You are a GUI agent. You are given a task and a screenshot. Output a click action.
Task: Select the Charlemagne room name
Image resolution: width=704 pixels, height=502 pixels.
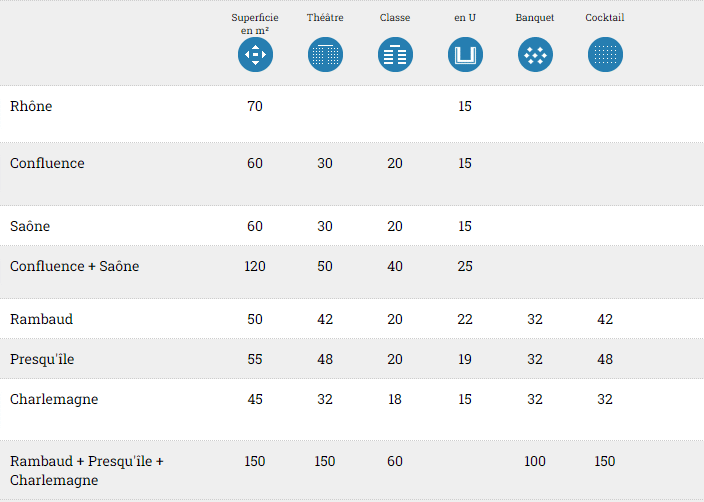click(x=54, y=399)
